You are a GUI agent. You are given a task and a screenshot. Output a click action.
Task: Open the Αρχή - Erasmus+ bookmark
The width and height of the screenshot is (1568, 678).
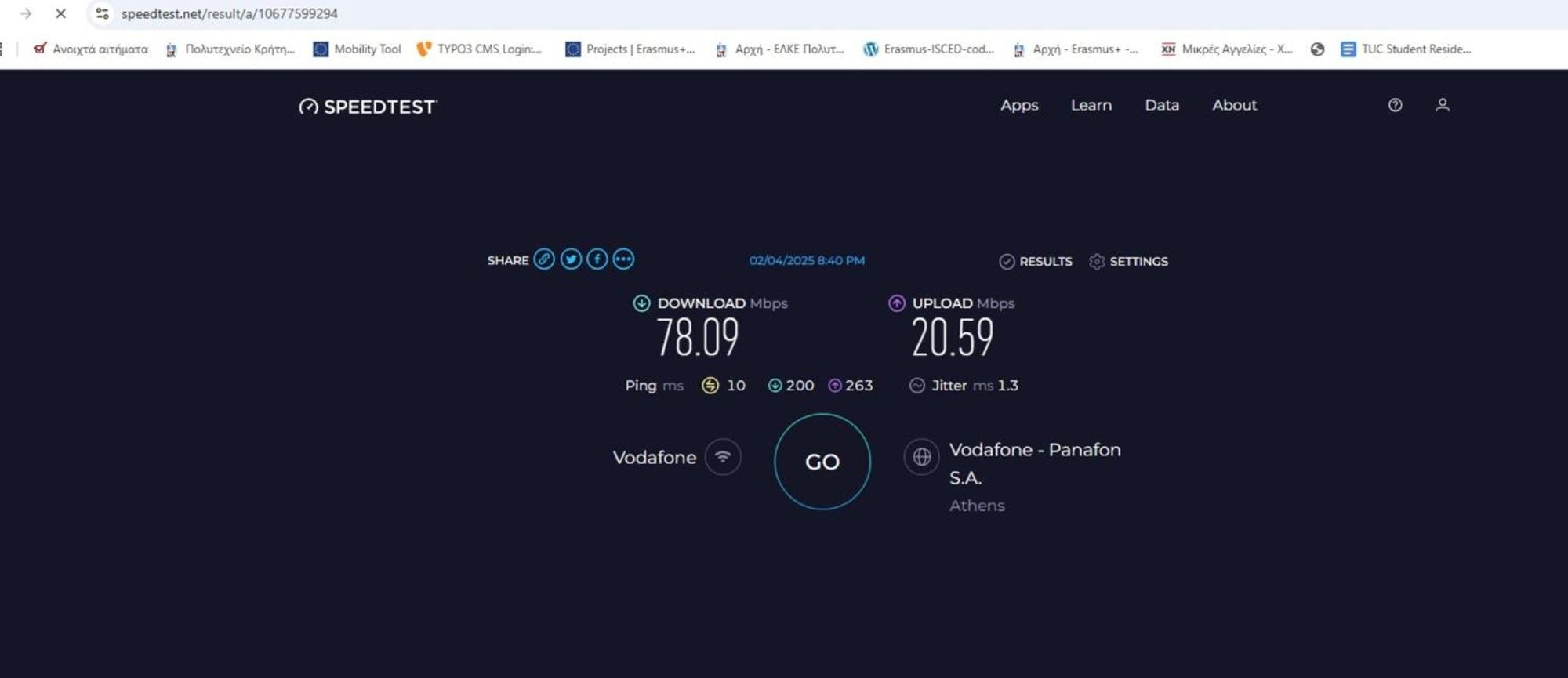[x=1075, y=49]
